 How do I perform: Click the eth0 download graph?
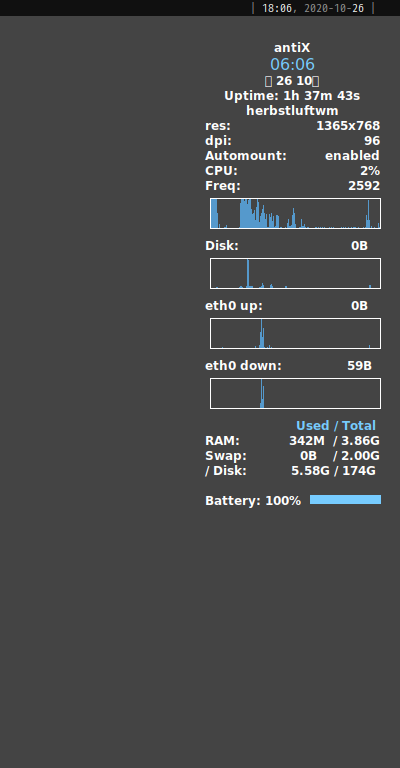(295, 393)
